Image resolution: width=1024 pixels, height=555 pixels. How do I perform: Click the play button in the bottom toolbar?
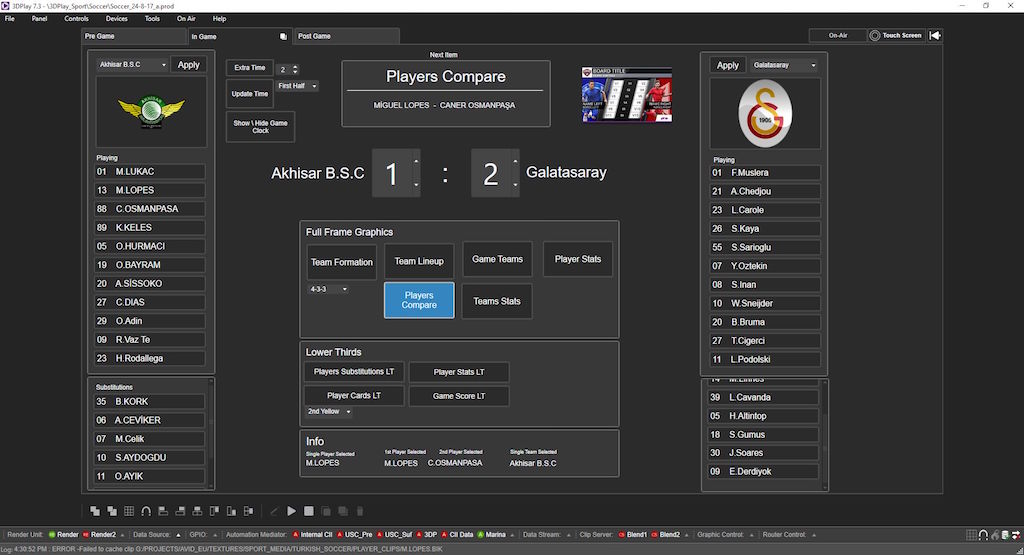[x=291, y=511]
